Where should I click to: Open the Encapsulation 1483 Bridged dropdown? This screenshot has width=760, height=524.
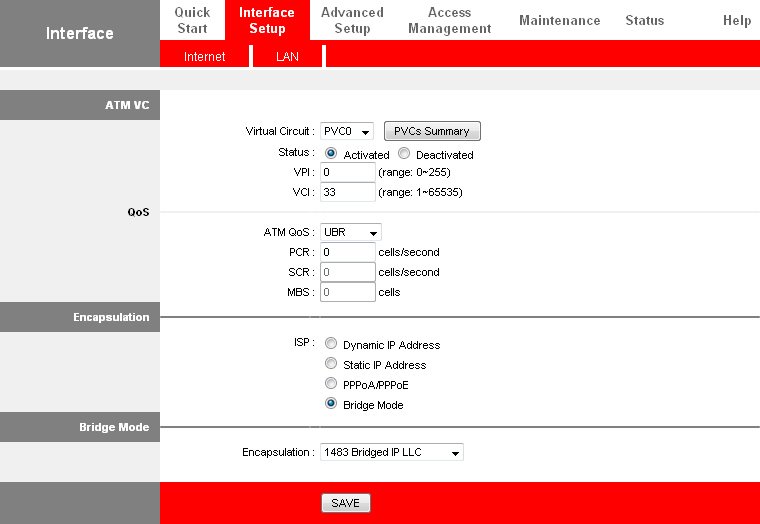[x=392, y=453]
